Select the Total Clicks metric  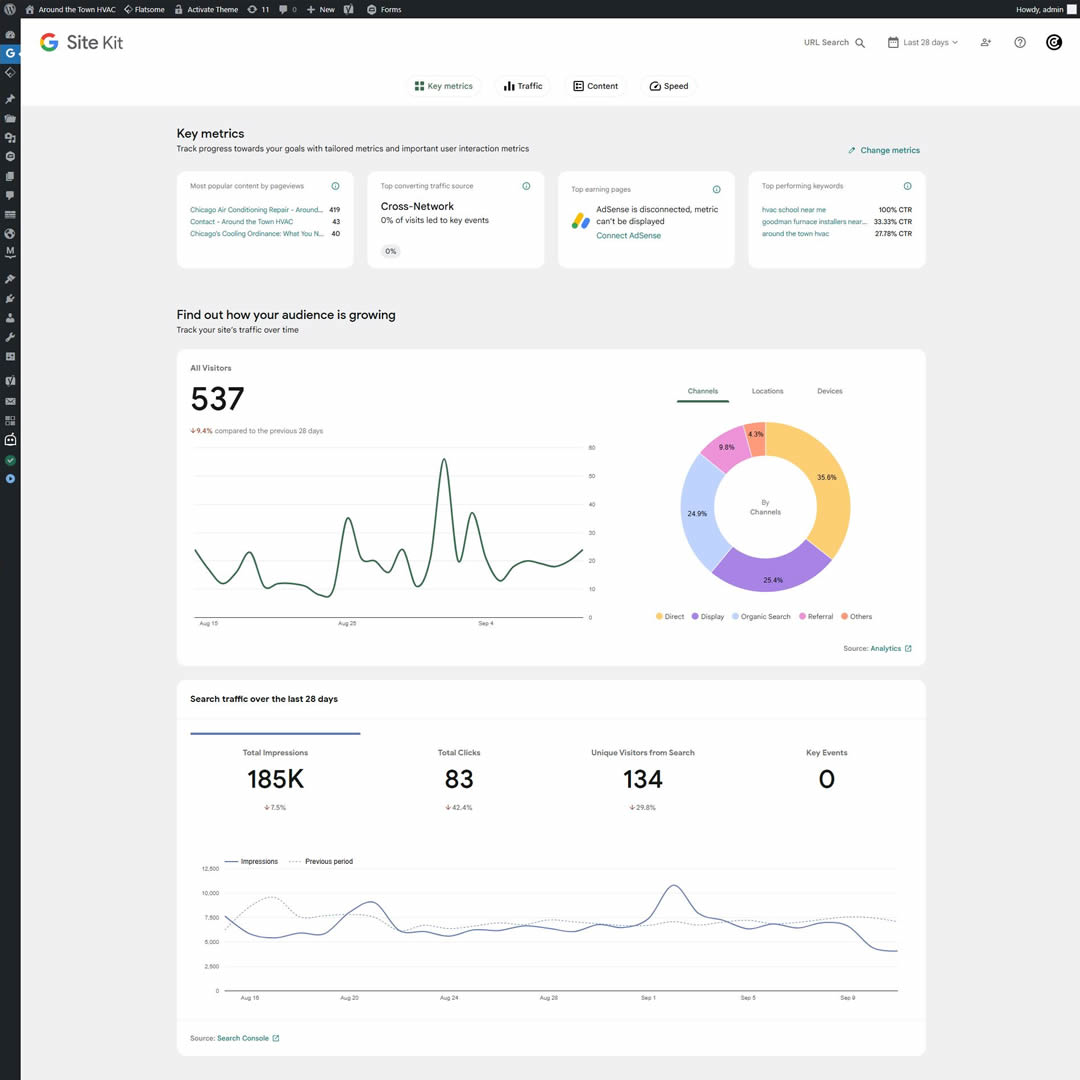(x=459, y=779)
